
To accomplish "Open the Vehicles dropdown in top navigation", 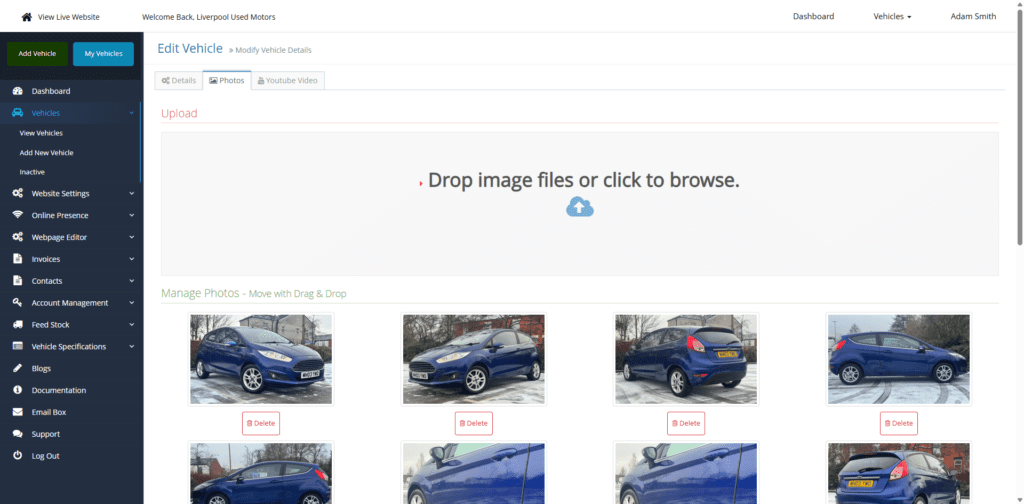I will coord(892,16).
